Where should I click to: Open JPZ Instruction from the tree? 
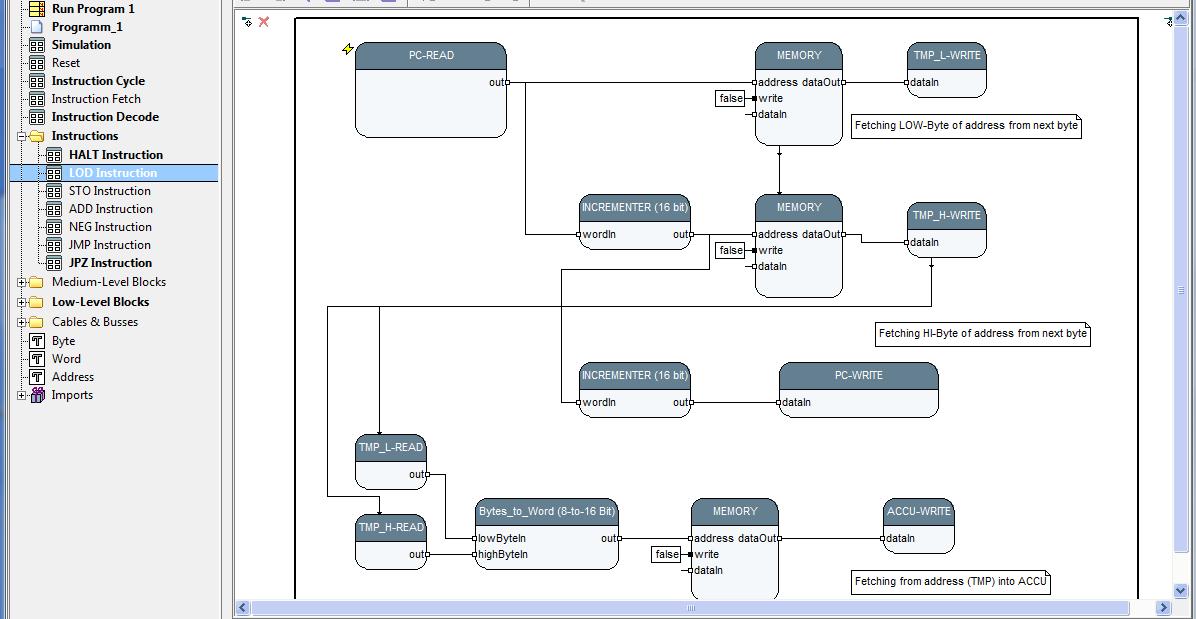[110, 263]
